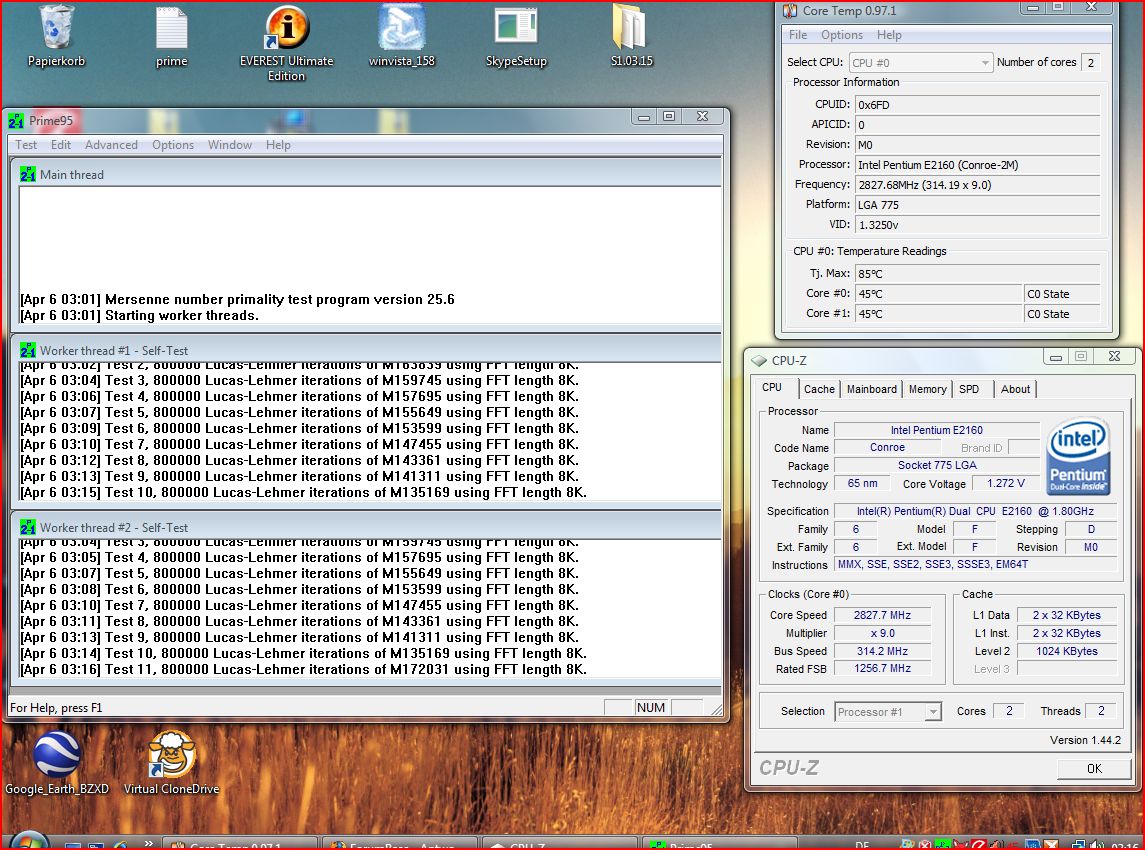Click the Core #1 C0 State field
The image size is (1145, 850).
(1062, 314)
